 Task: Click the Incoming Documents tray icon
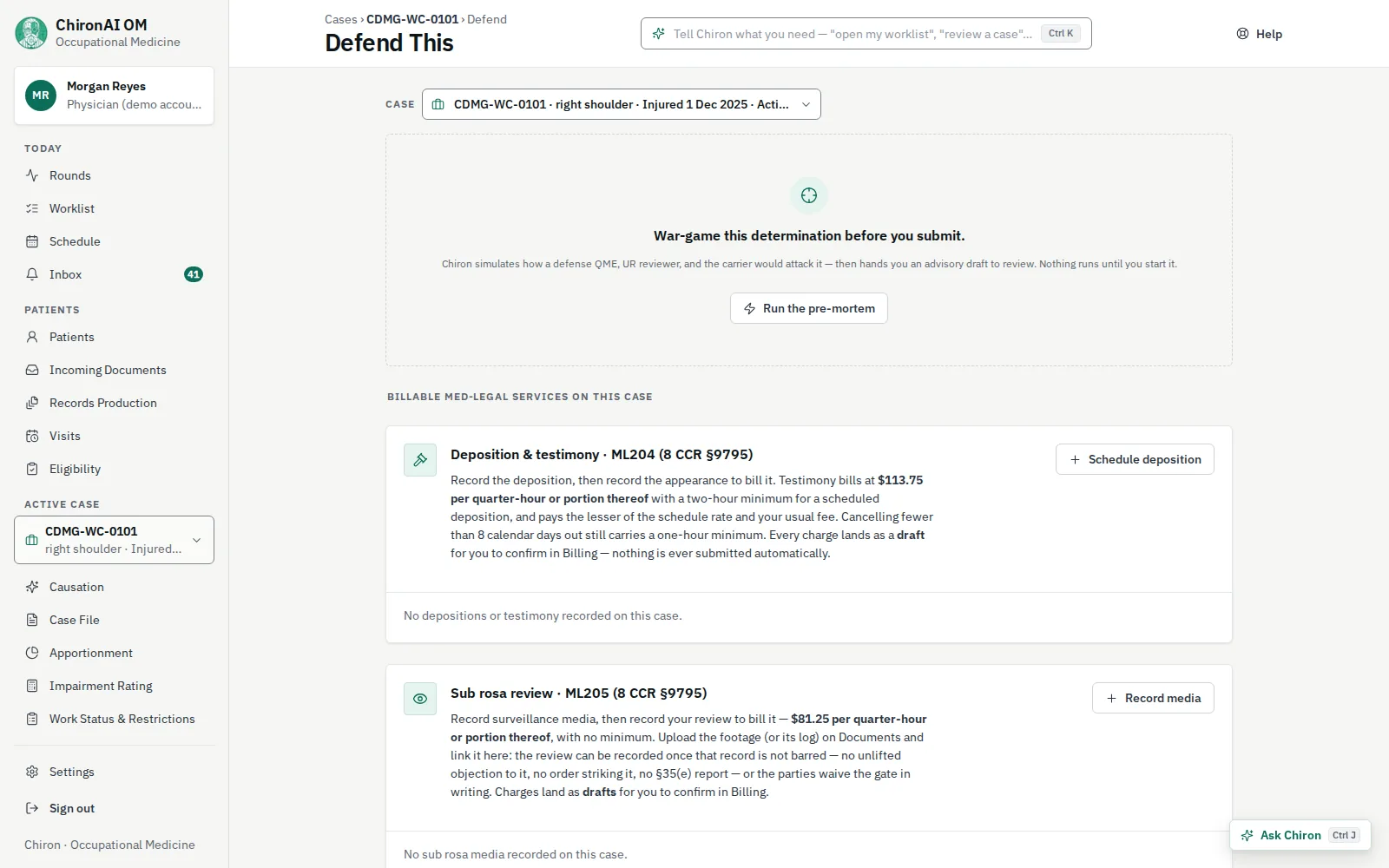coord(32,370)
